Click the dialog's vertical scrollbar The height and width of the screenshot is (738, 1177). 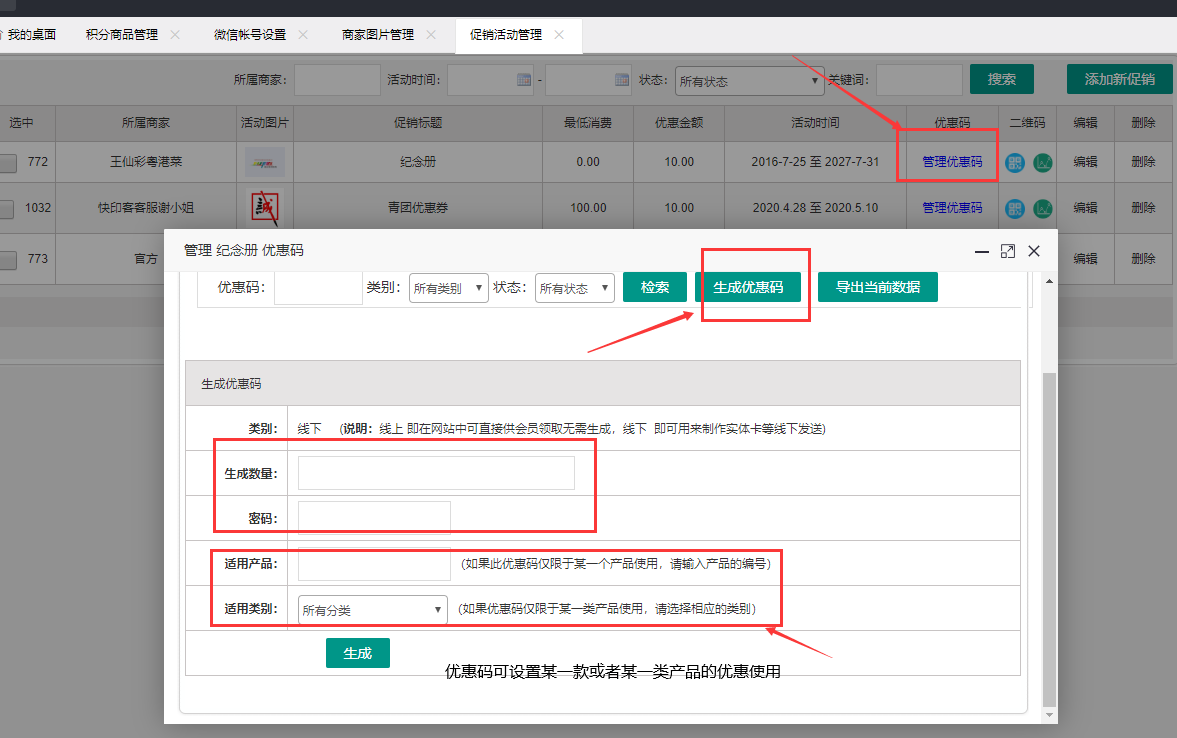click(x=1047, y=540)
